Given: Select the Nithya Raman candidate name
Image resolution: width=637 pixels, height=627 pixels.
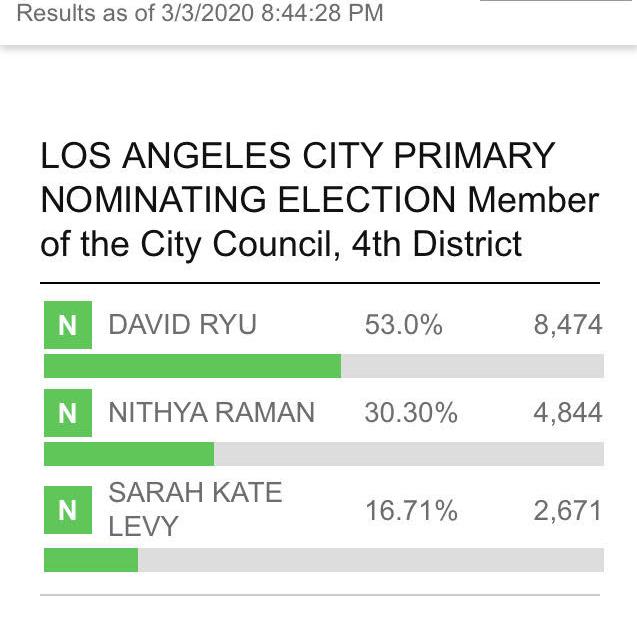Looking at the screenshot, I should pyautogui.click(x=212, y=412).
